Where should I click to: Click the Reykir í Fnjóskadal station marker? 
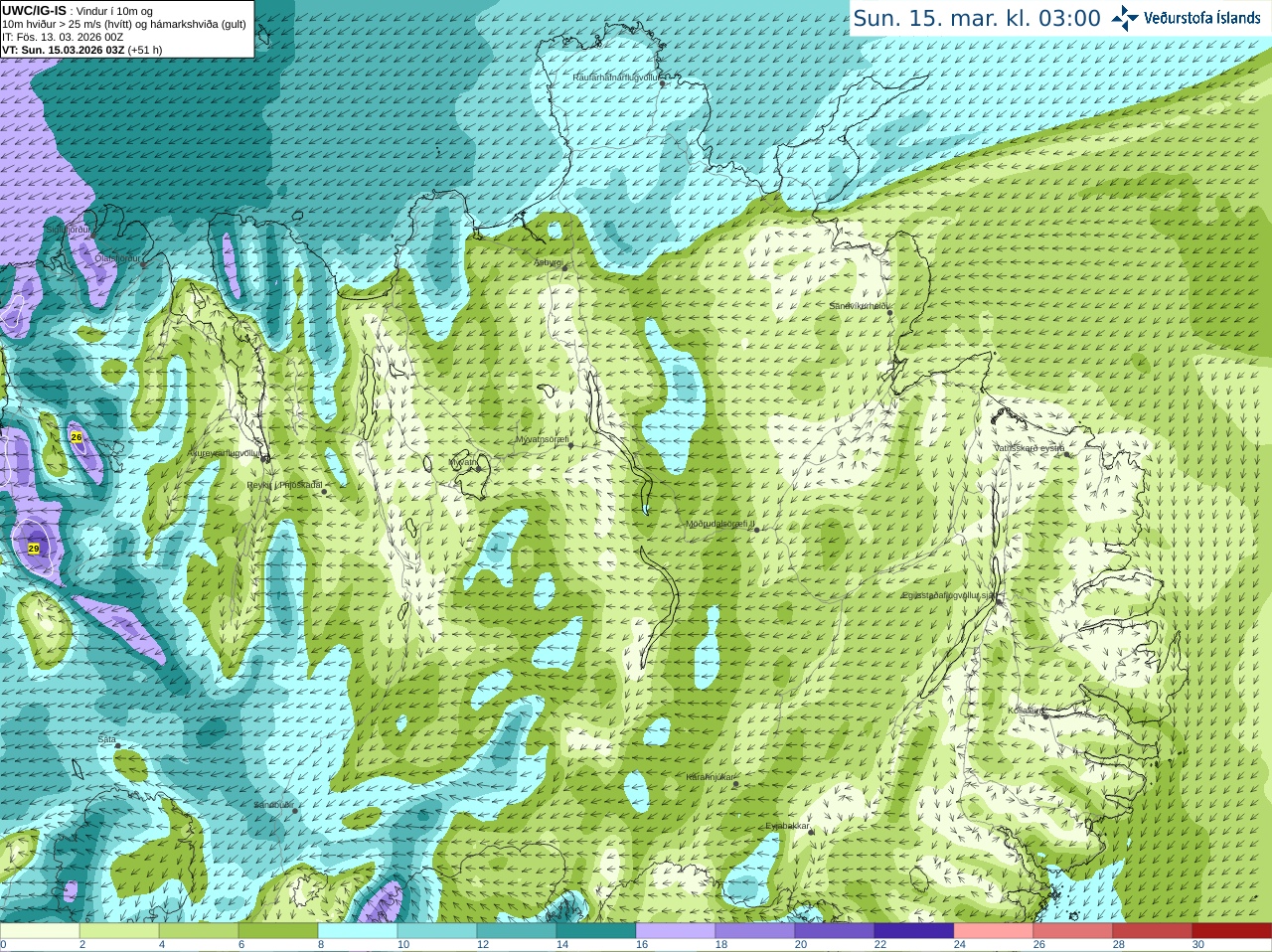tap(325, 492)
